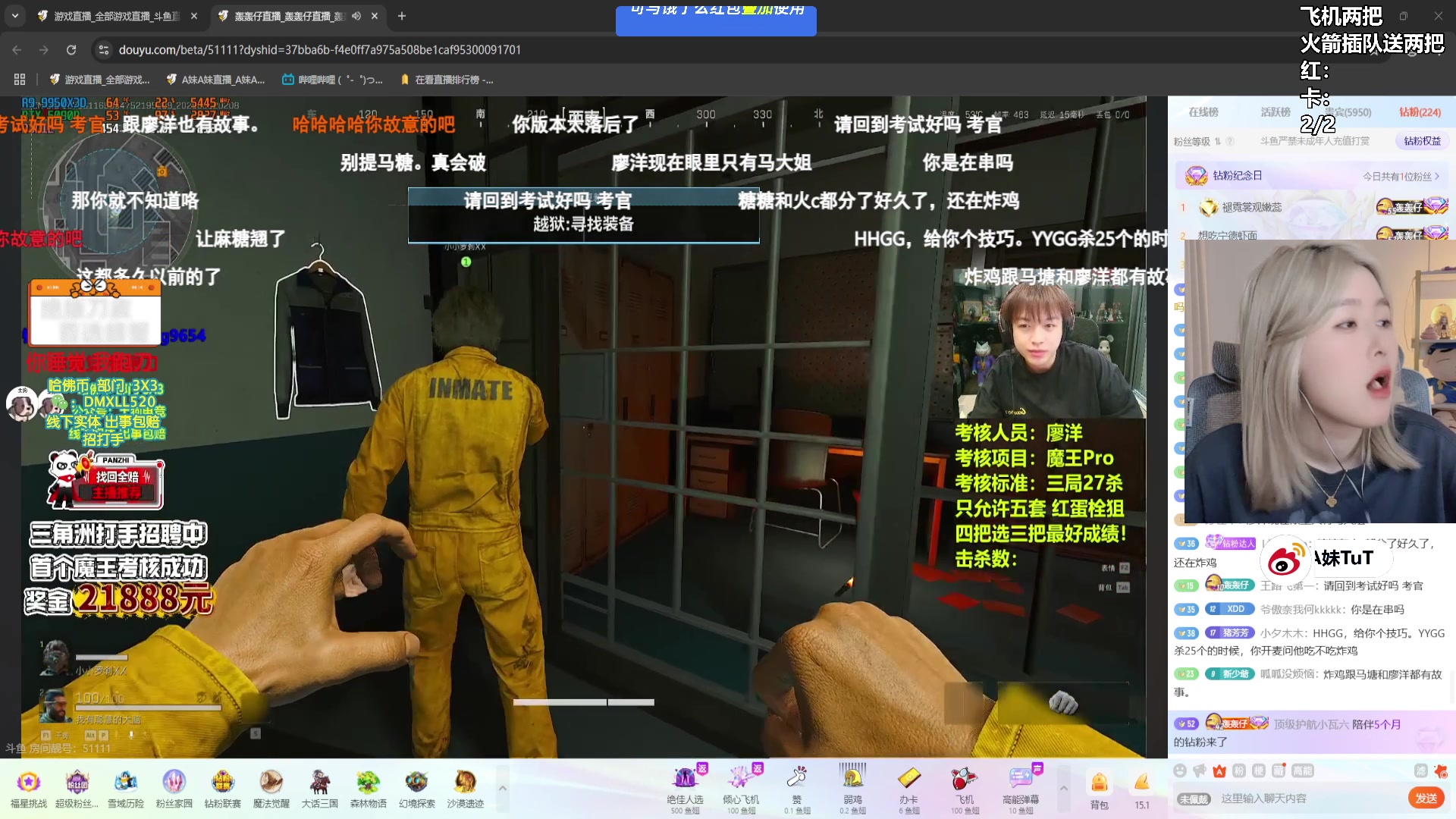Mute the audio on active browser tab
Image resolution: width=1456 pixels, height=819 pixels.
356,16
